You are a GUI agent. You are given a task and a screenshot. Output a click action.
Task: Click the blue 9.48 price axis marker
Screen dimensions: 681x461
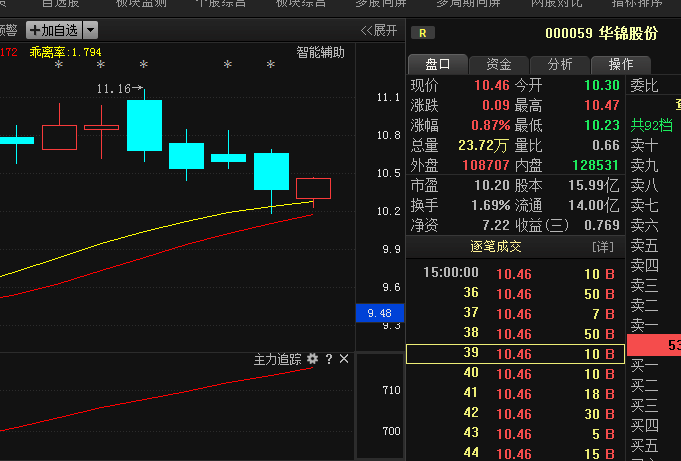pyautogui.click(x=380, y=313)
